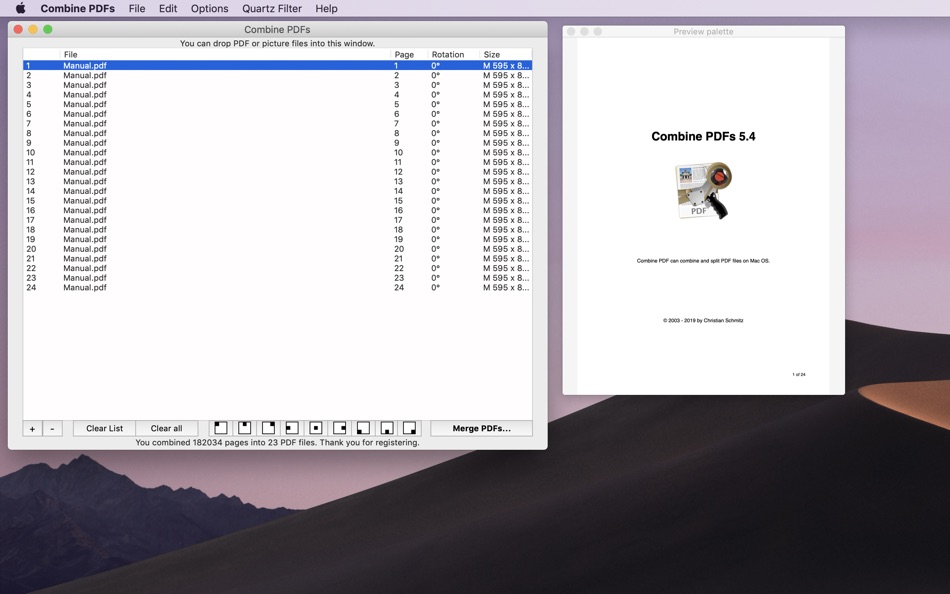Sort by the File column header

[225, 55]
